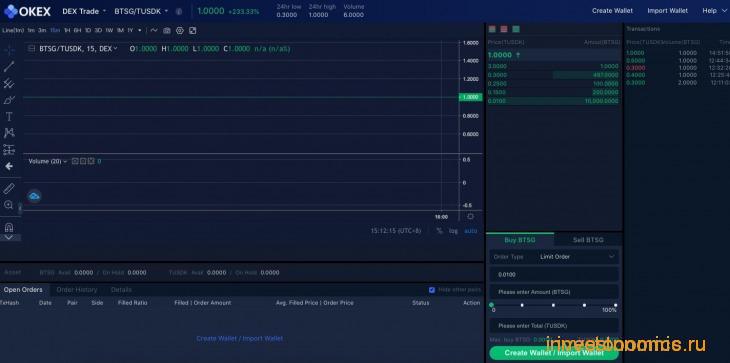This screenshot has height=363, width=730.
Task: Open the DEX Trade dropdown
Action: click(x=84, y=11)
